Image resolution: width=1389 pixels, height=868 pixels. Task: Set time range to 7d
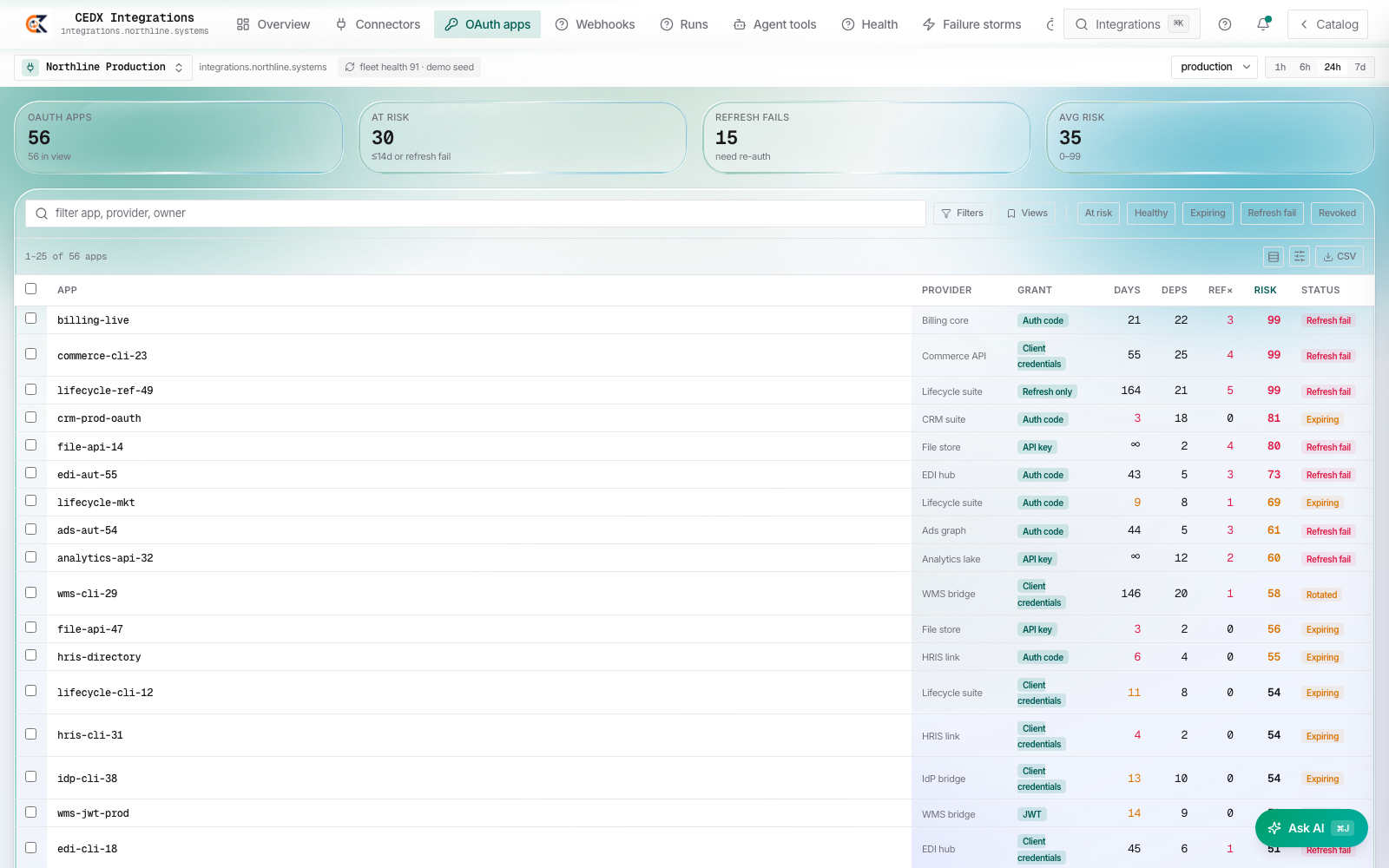(x=1360, y=67)
